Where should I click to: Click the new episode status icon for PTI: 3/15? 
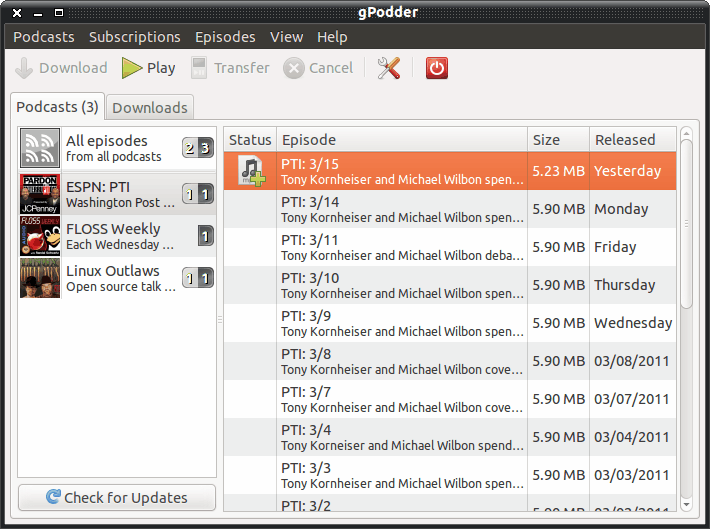pyautogui.click(x=250, y=171)
